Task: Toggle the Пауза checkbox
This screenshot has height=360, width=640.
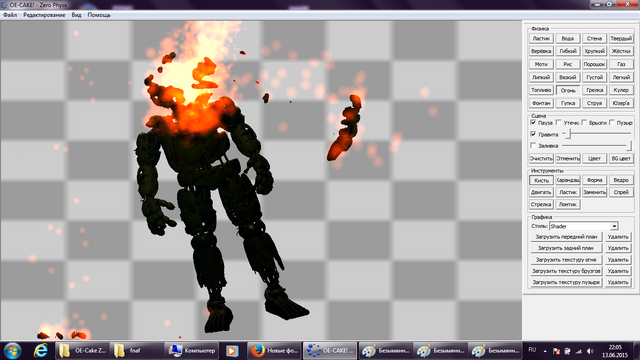Action: [x=533, y=122]
